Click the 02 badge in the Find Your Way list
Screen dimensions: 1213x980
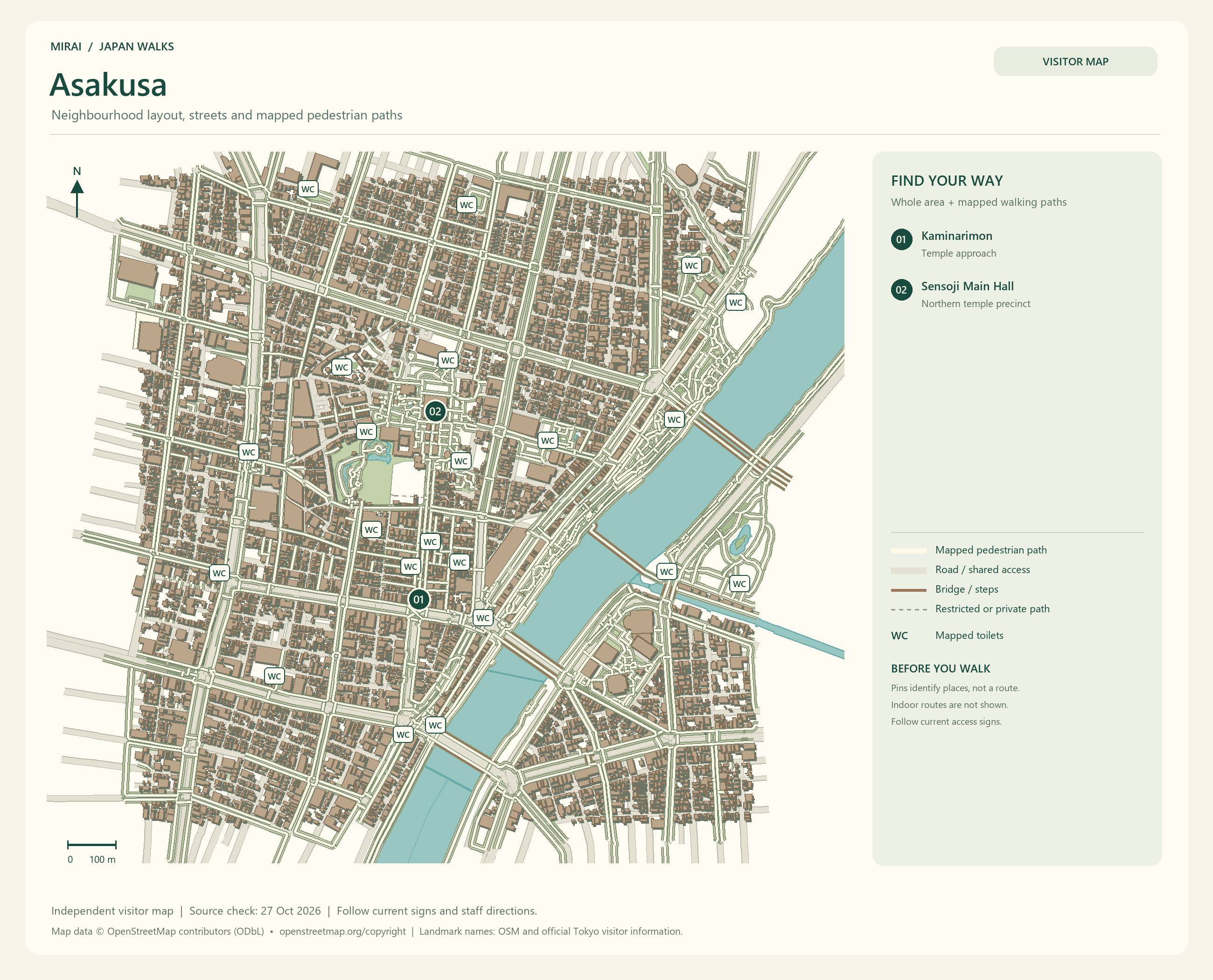click(901, 290)
